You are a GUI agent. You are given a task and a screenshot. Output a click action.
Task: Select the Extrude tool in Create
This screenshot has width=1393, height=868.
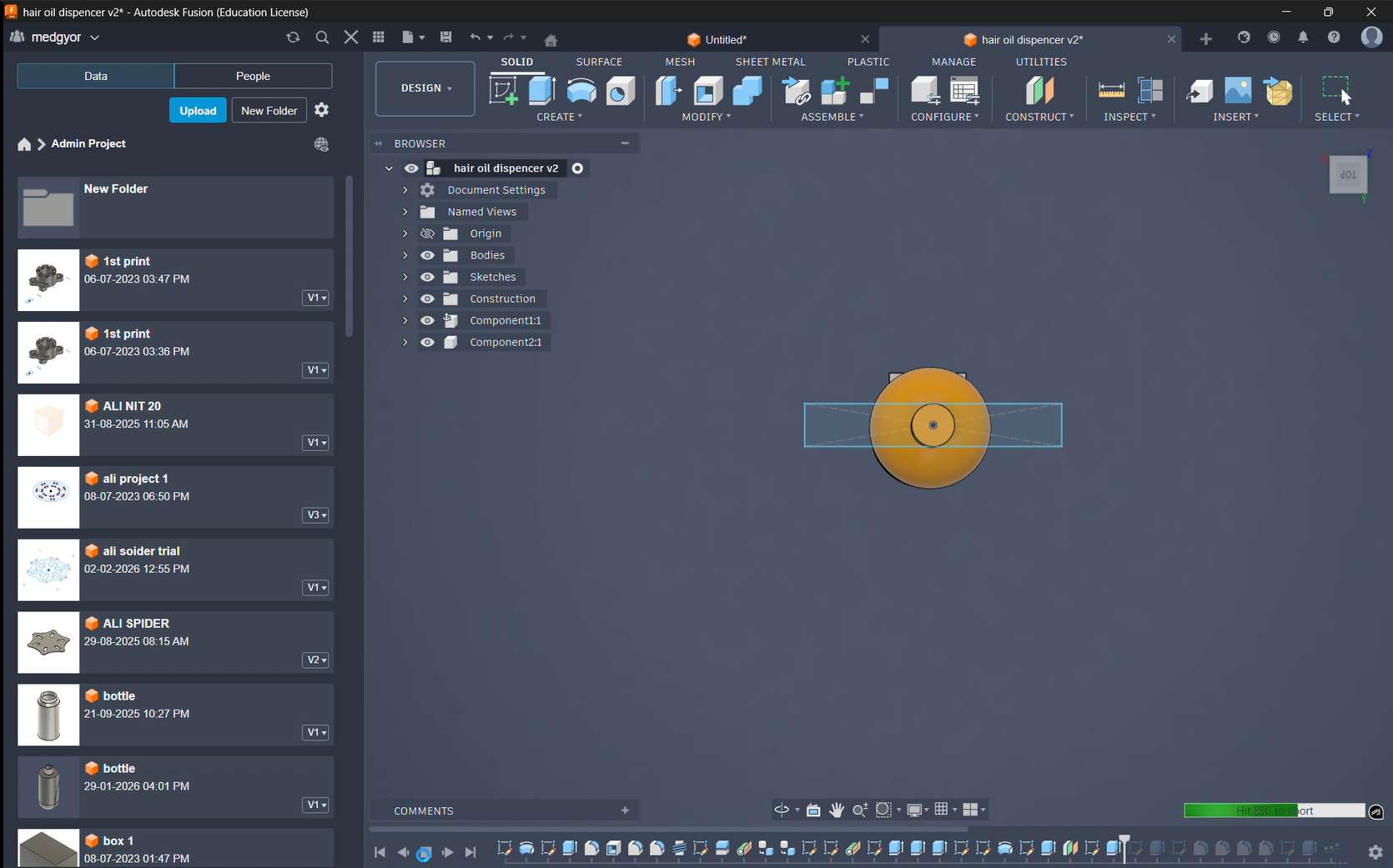542,90
